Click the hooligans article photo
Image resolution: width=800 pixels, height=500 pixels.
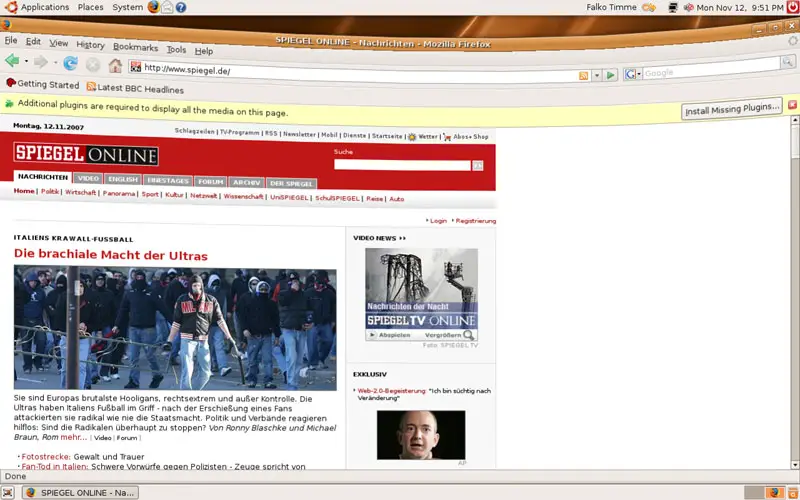pos(175,328)
